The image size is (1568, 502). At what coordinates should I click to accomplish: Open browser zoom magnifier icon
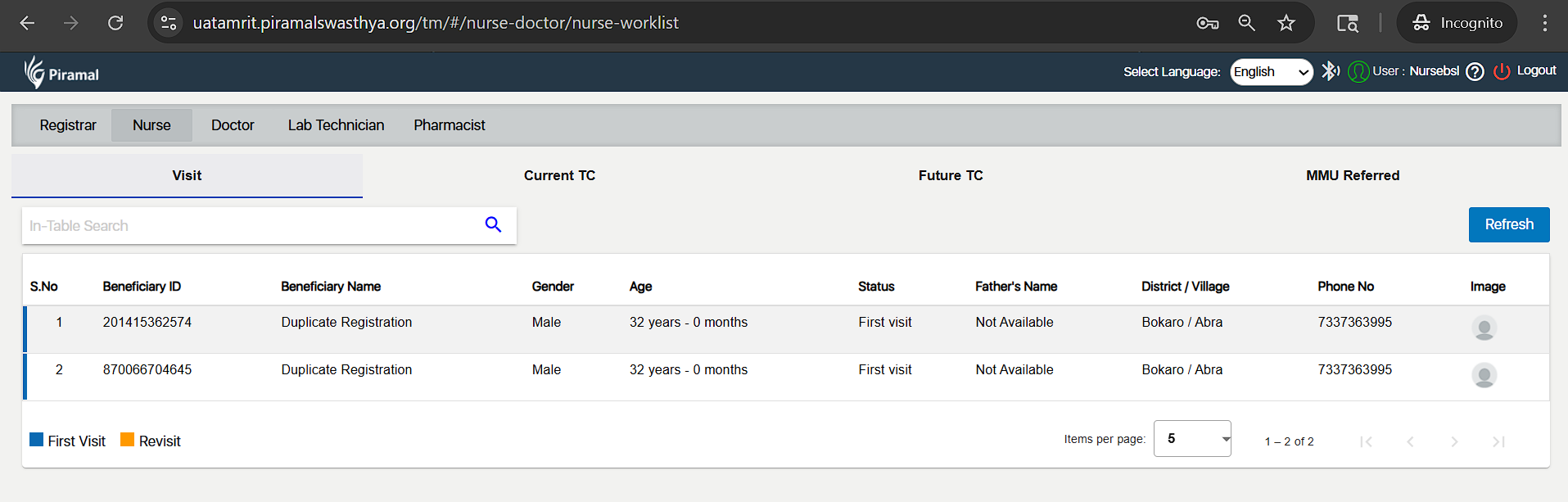pyautogui.click(x=1246, y=23)
